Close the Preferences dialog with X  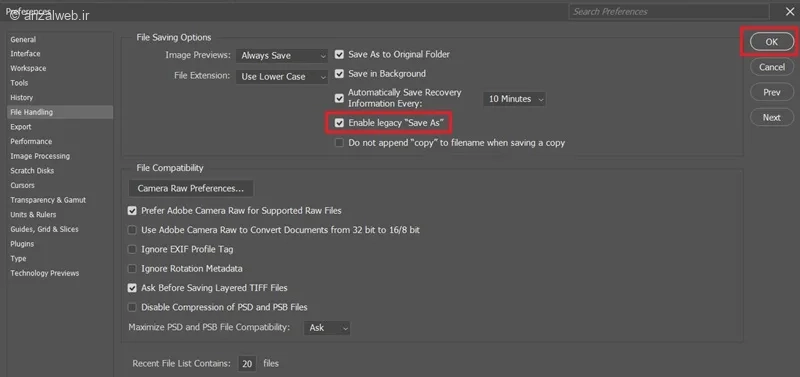(x=790, y=11)
